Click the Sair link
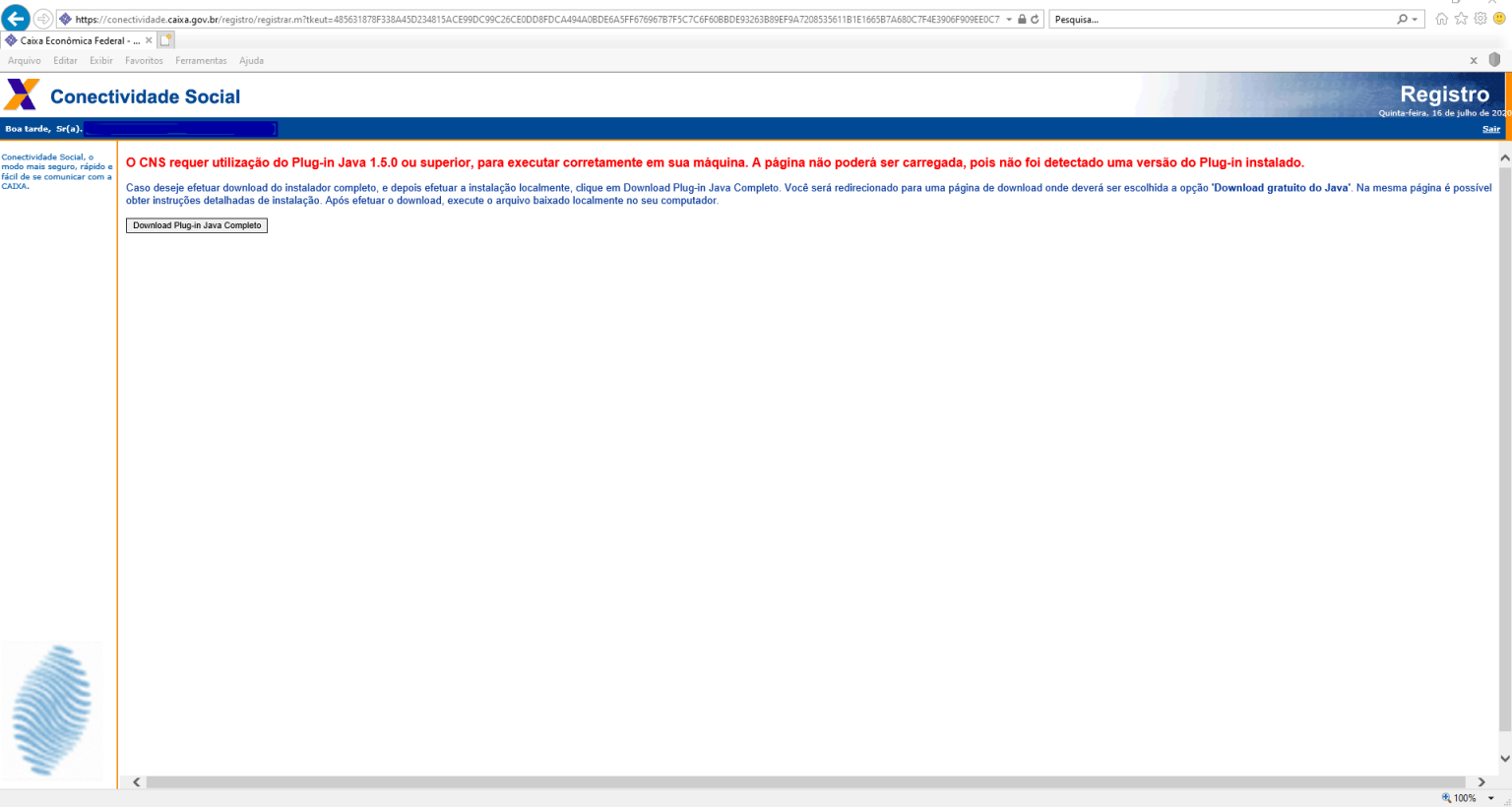Viewport: 1512px width, 807px height. [x=1490, y=129]
